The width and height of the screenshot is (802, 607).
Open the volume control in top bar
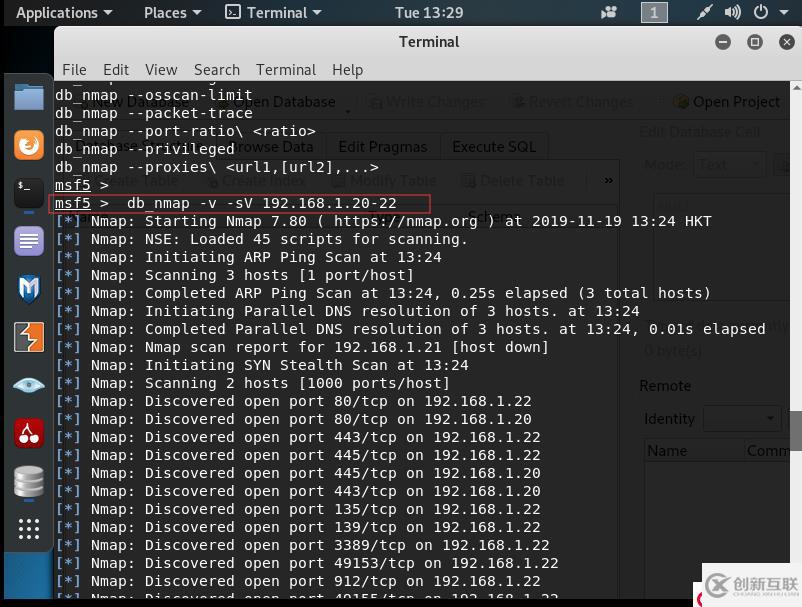(x=732, y=12)
